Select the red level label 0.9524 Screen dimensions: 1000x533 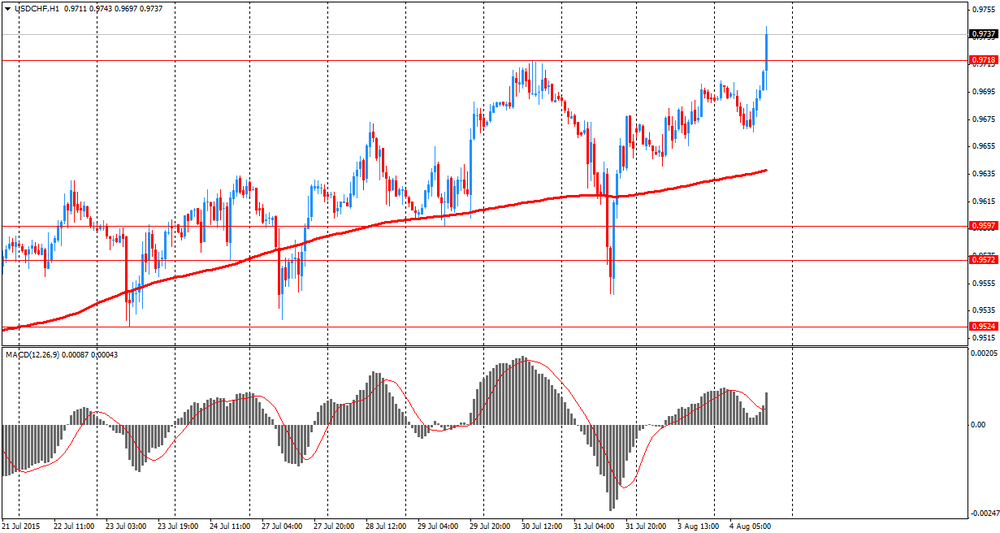983,326
